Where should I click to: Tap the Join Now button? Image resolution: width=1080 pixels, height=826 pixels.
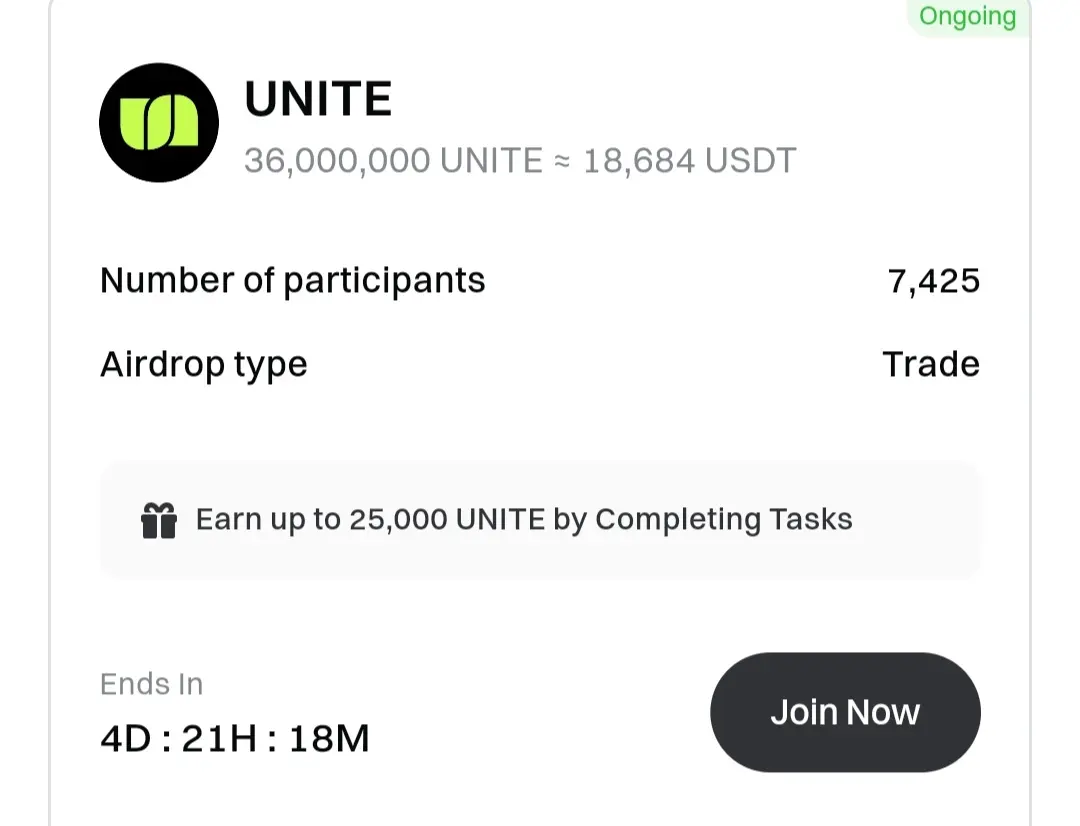845,712
